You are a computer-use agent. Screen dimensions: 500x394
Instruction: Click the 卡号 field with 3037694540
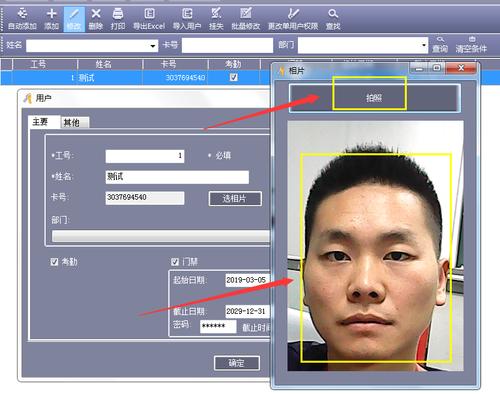tap(145, 198)
